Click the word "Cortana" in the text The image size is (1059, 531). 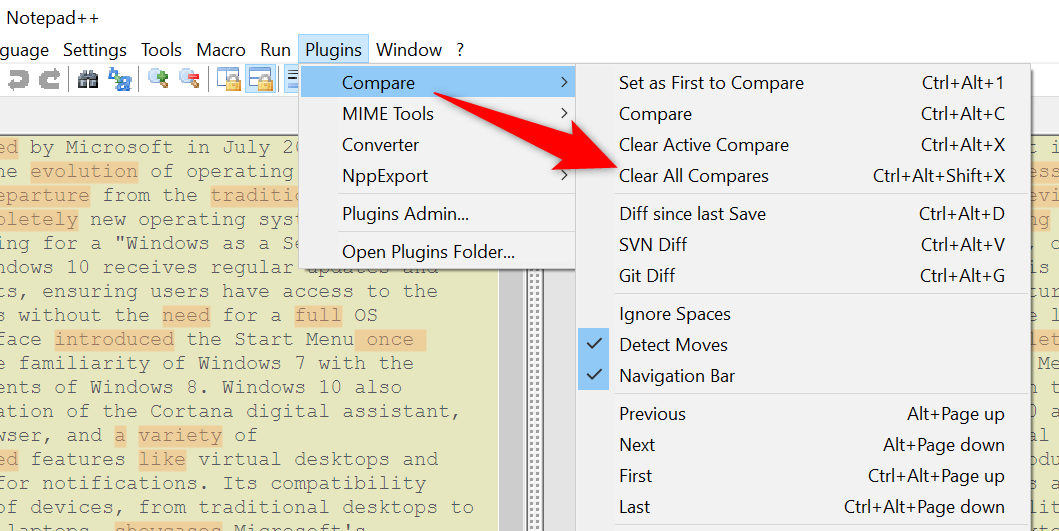tap(191, 411)
